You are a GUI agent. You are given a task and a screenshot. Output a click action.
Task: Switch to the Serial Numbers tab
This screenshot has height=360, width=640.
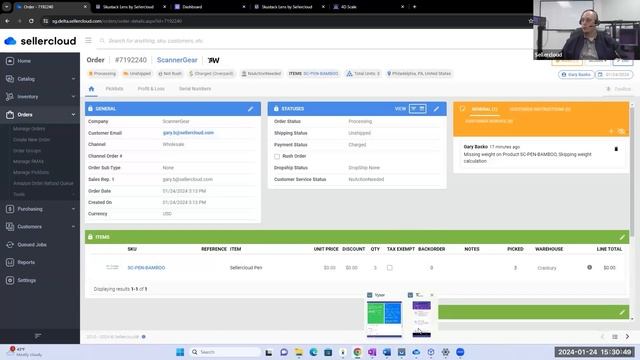click(195, 89)
